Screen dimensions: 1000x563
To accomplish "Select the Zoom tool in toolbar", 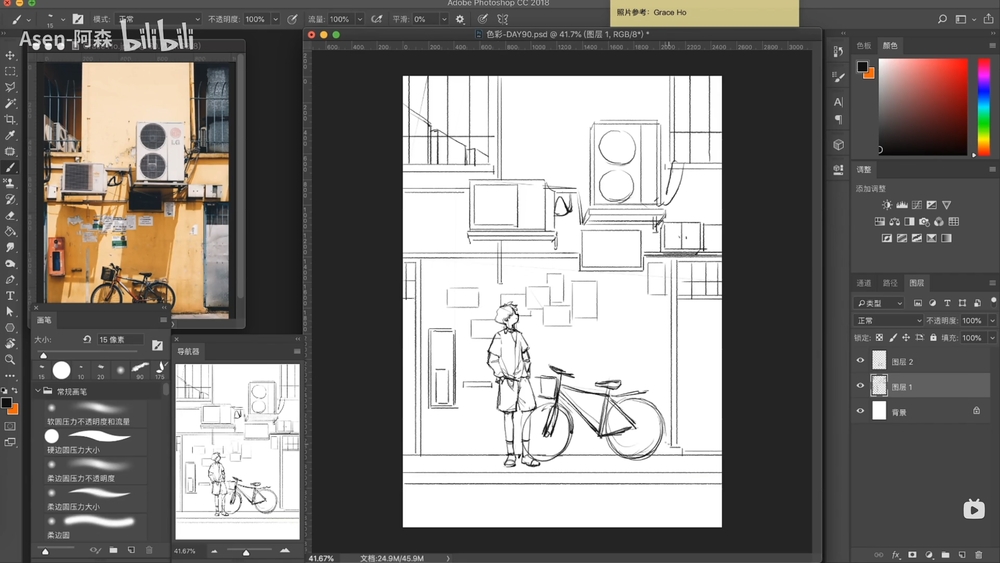I will [x=10, y=359].
